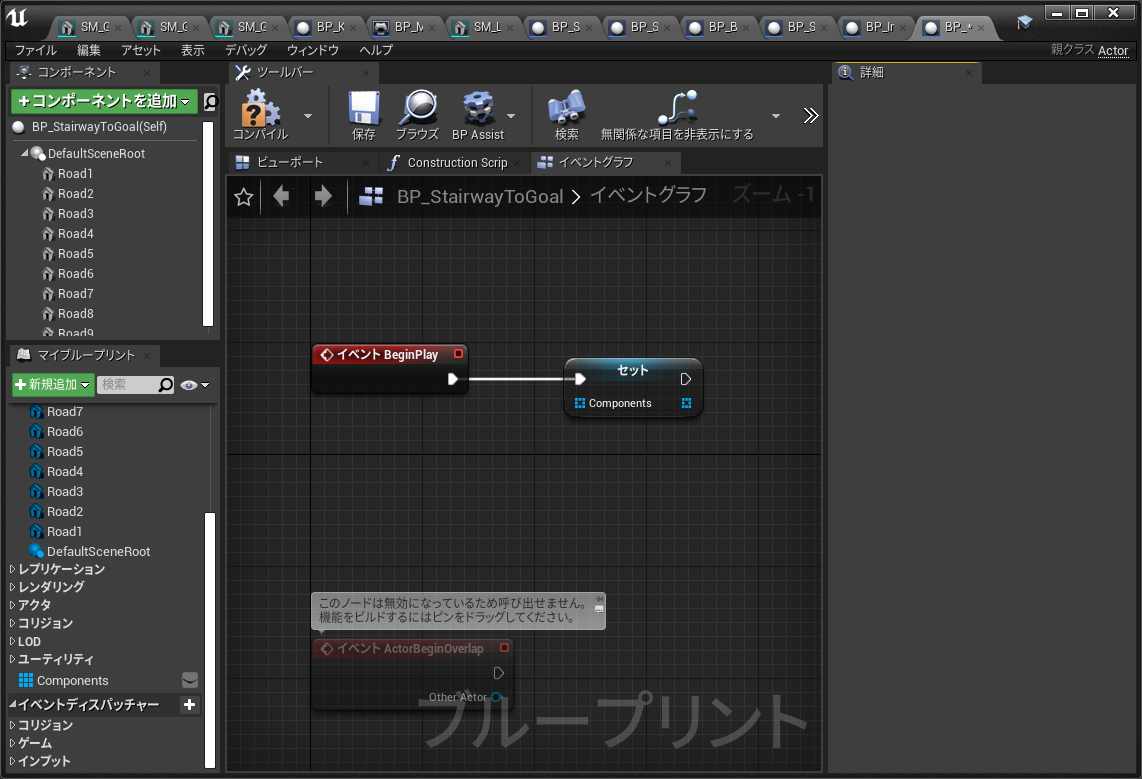Expand toolbar overflow double-chevron
The image size is (1142, 779).
pos(811,116)
